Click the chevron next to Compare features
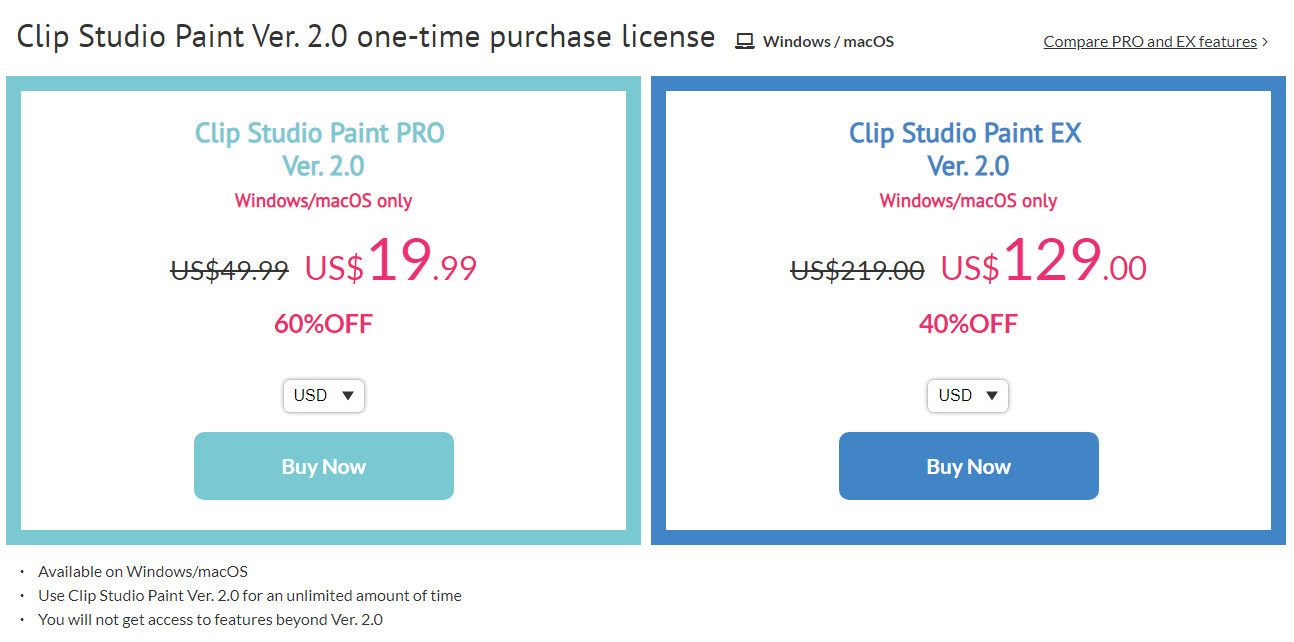 (1264, 41)
